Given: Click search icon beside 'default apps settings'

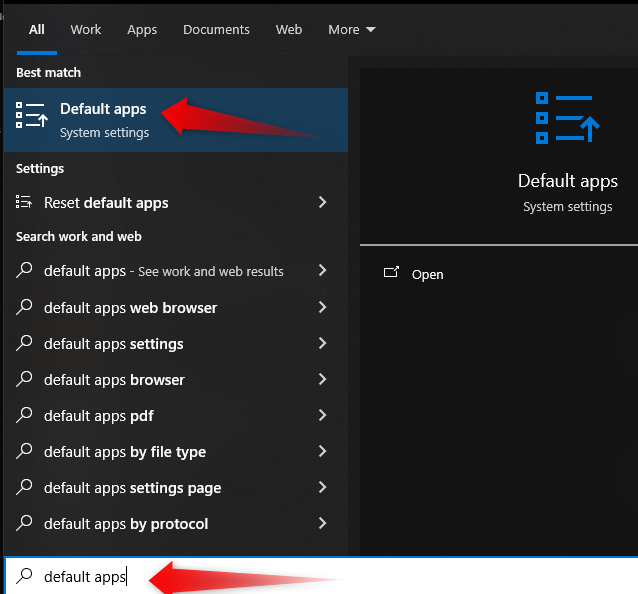Looking at the screenshot, I should (24, 343).
